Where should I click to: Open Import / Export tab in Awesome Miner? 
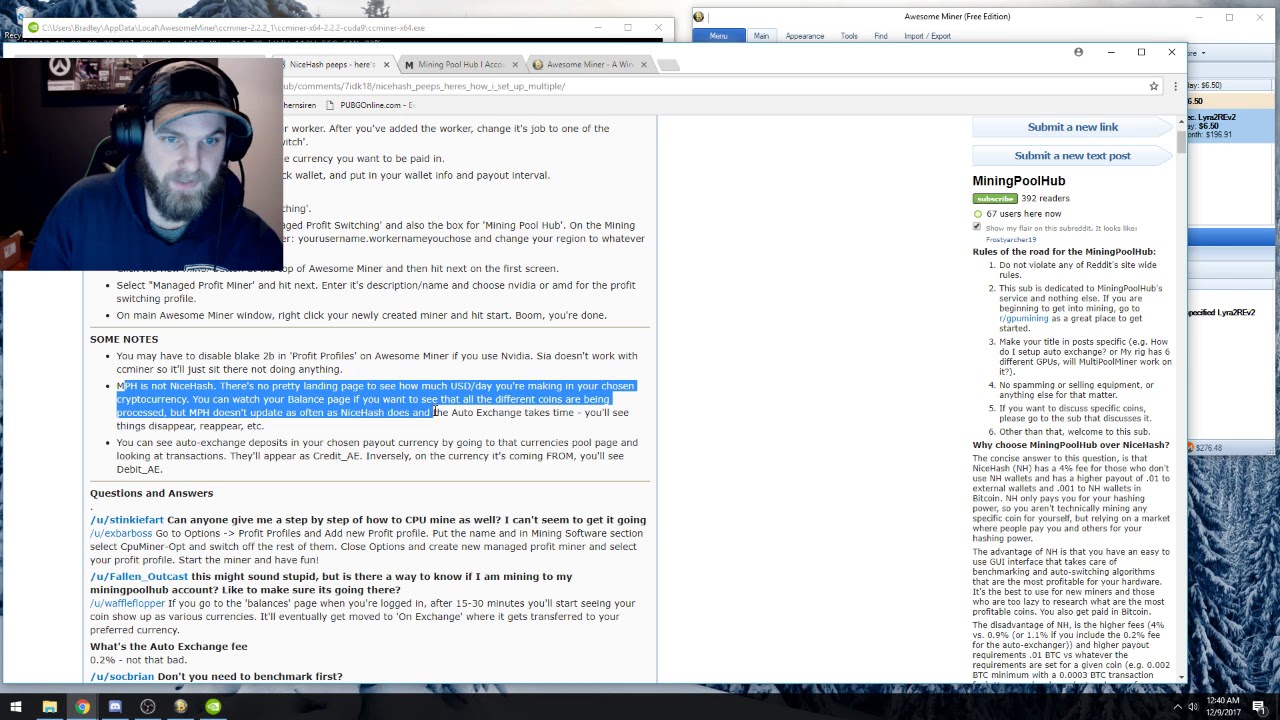(927, 36)
